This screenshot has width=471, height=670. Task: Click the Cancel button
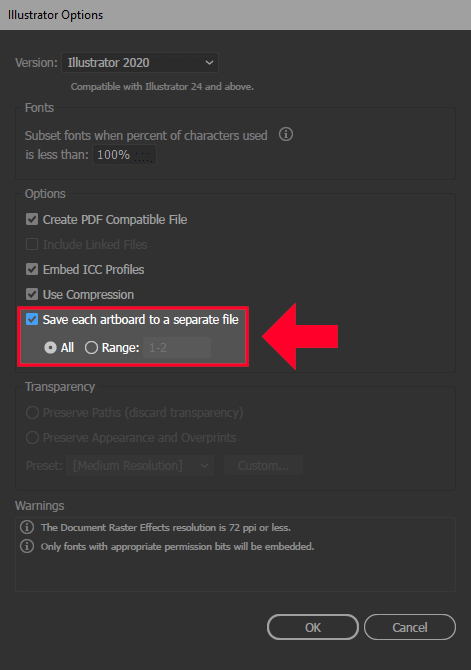click(410, 627)
